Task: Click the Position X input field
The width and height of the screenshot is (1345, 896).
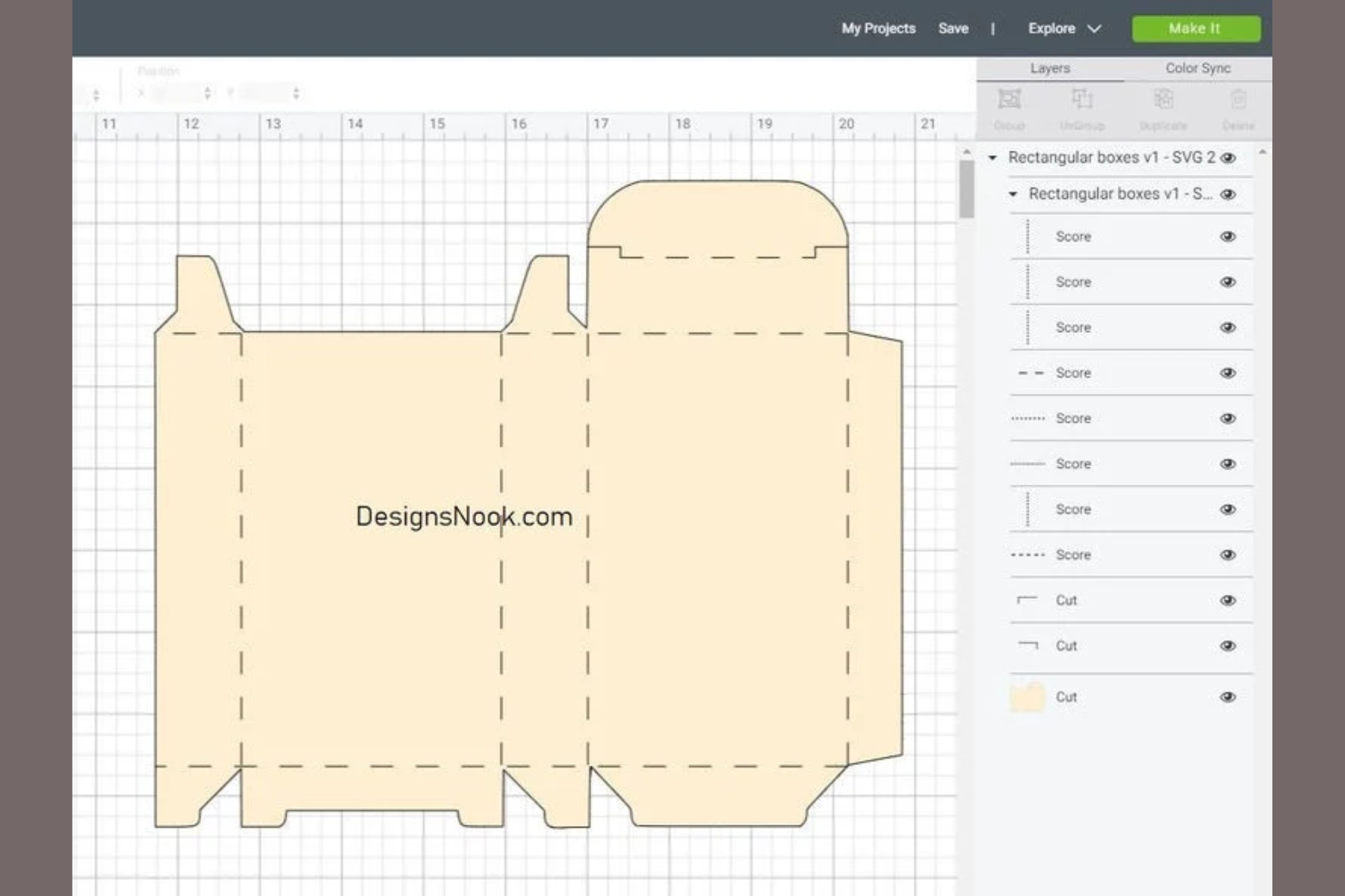Action: [176, 93]
